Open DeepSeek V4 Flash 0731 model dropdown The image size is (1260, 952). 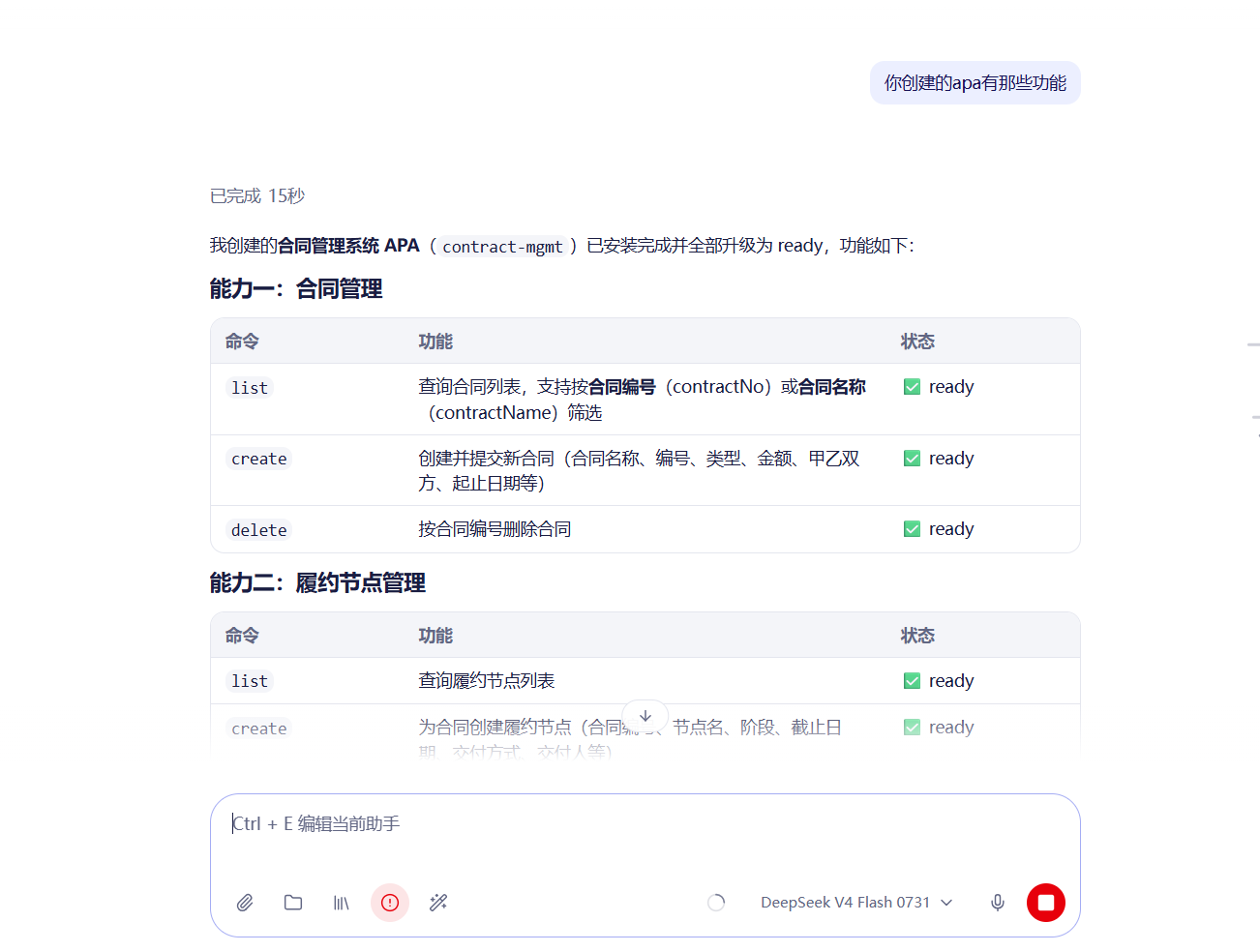click(856, 903)
